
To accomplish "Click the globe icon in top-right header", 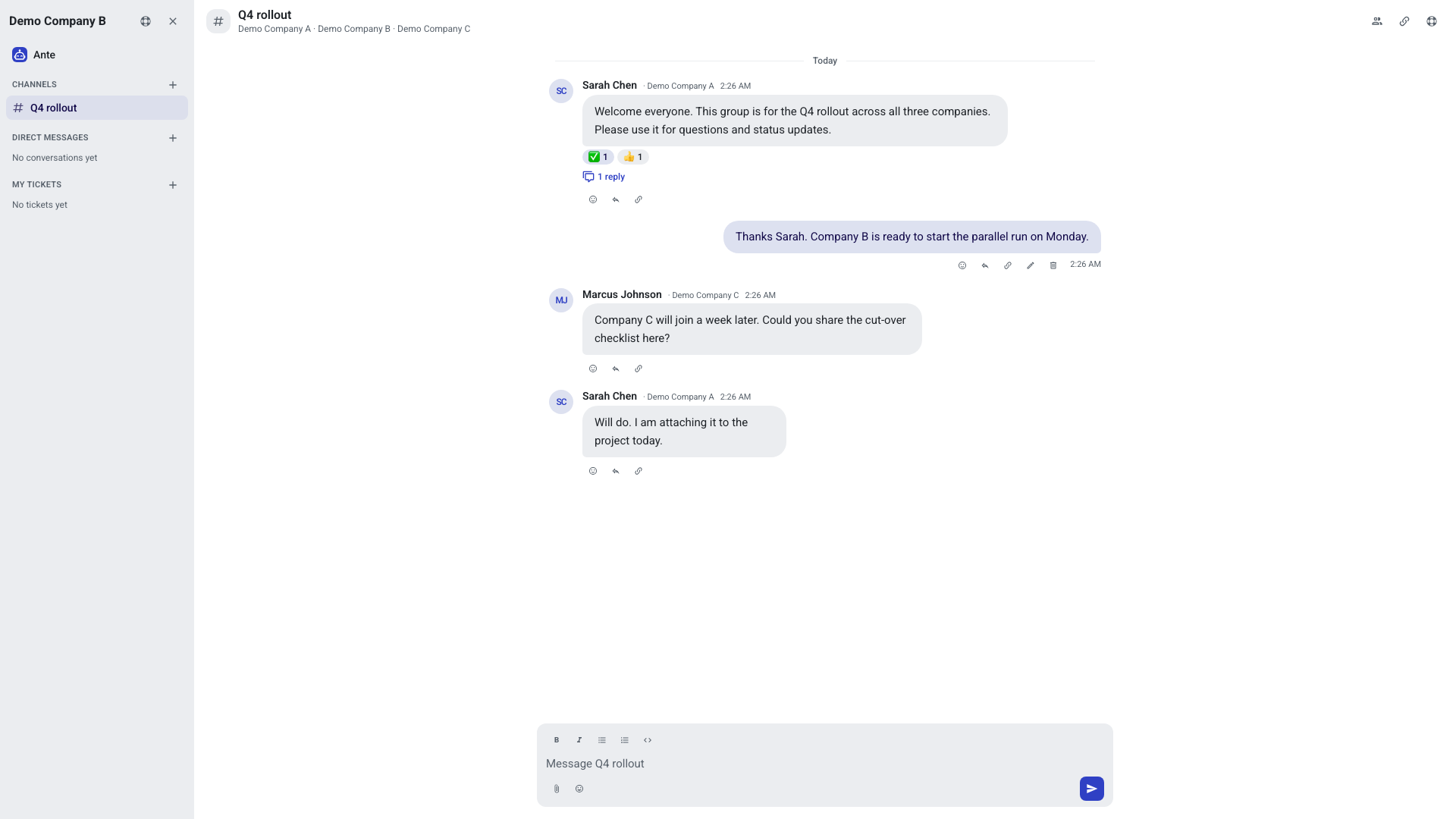I will click(x=1432, y=21).
